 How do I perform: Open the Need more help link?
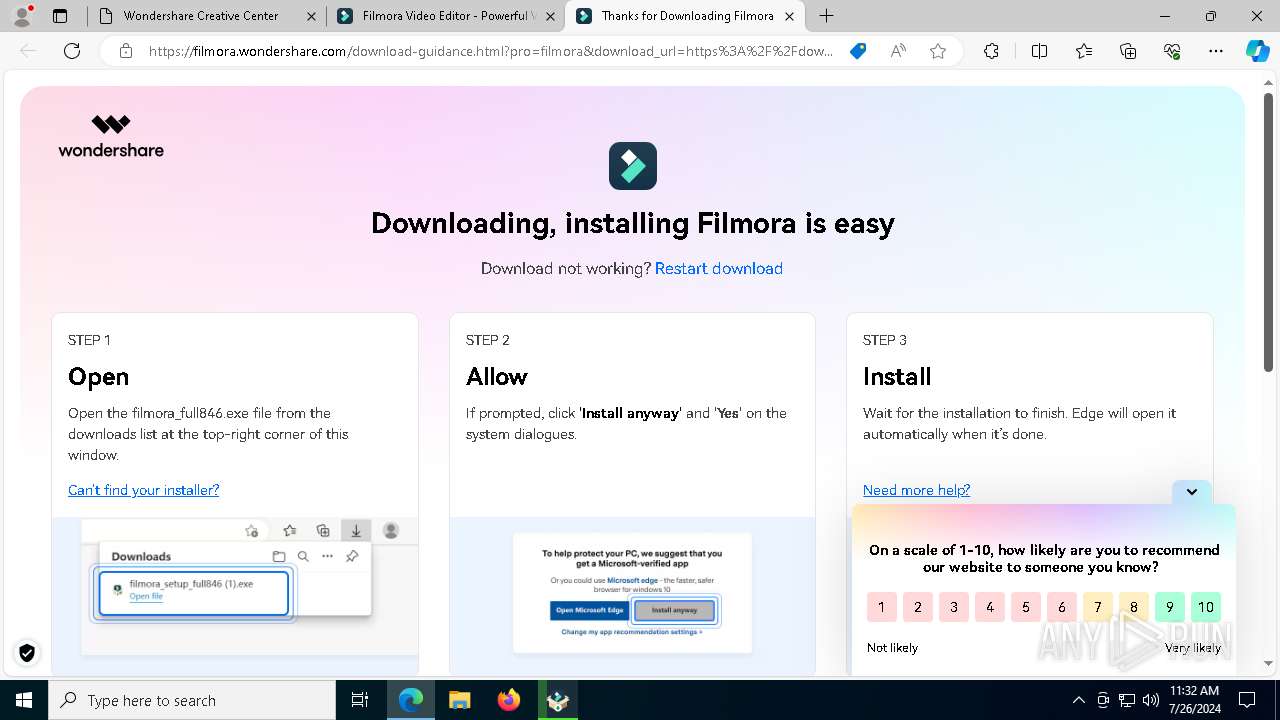click(x=916, y=490)
